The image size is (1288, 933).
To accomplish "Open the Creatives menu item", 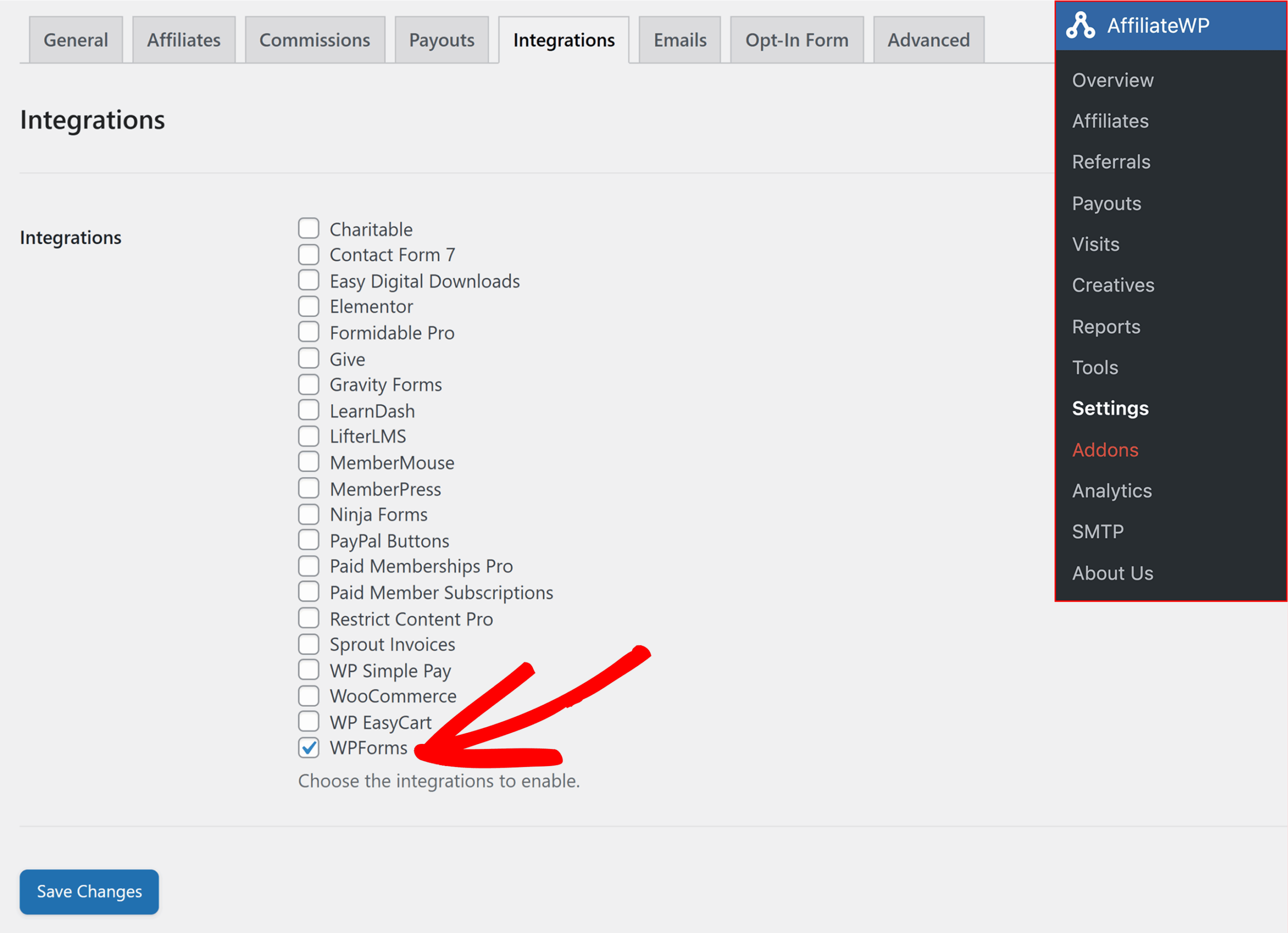I will [1112, 285].
